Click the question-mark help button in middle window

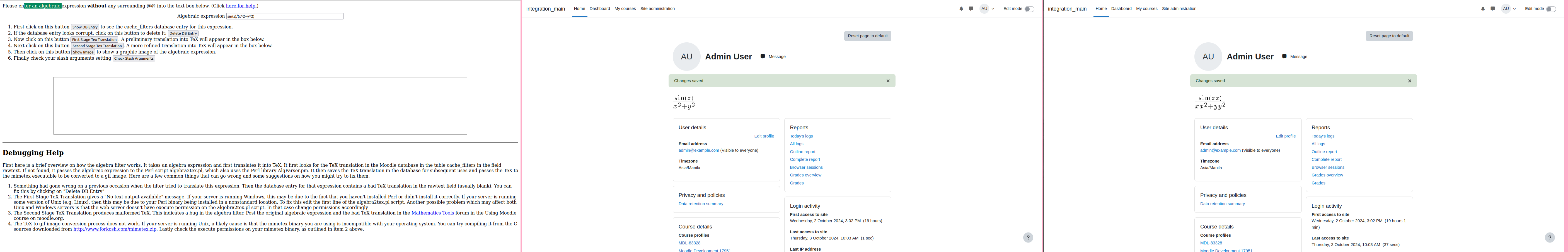1028,238
